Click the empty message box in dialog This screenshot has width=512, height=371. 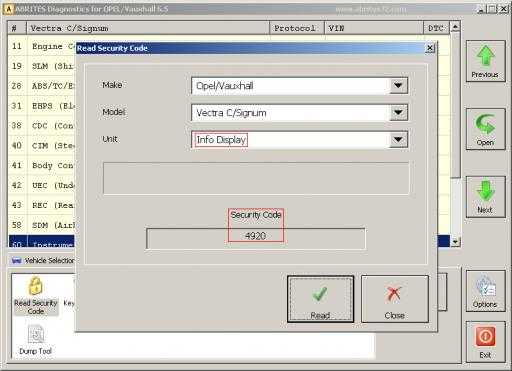click(256, 178)
